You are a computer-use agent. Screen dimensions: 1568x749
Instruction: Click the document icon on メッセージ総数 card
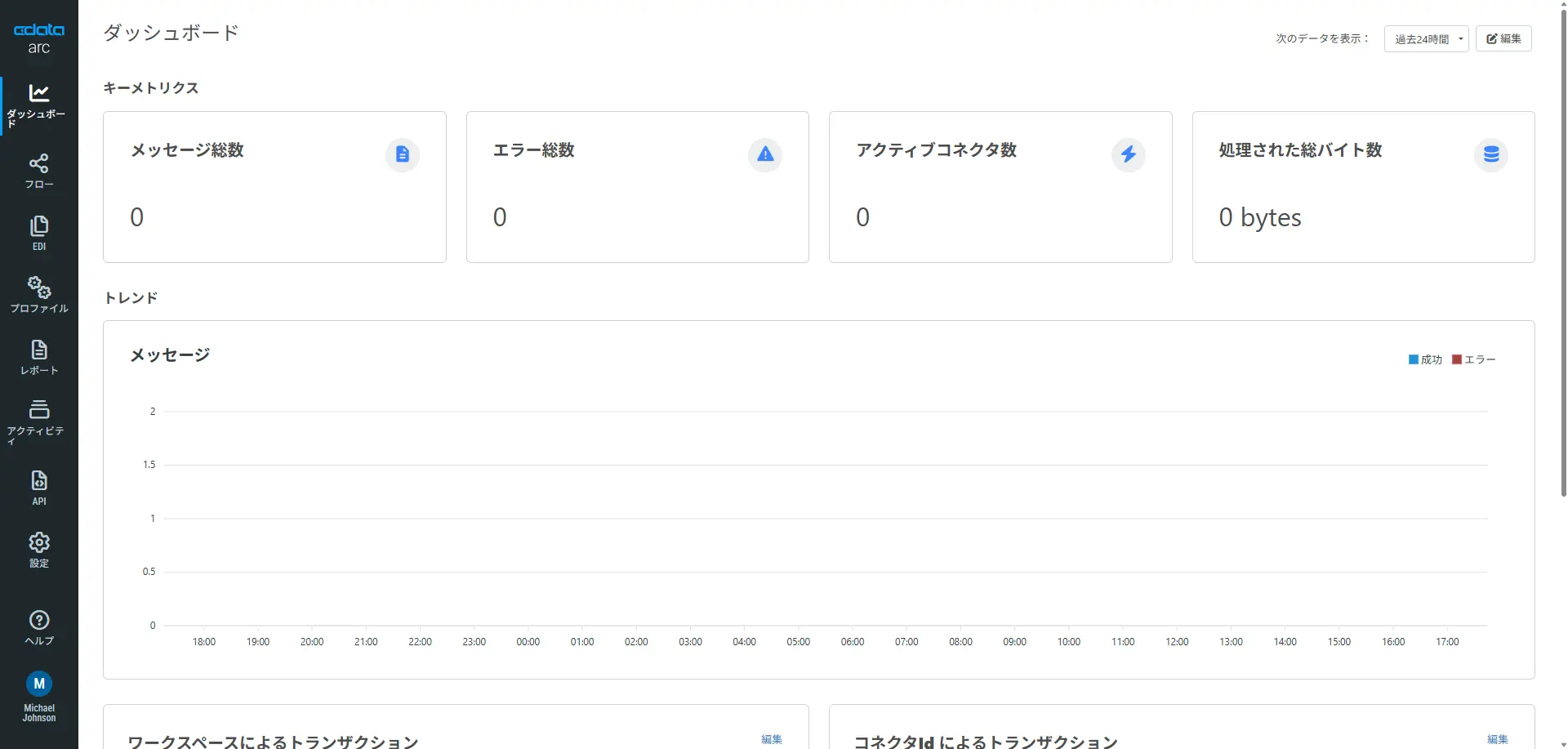[x=403, y=154]
